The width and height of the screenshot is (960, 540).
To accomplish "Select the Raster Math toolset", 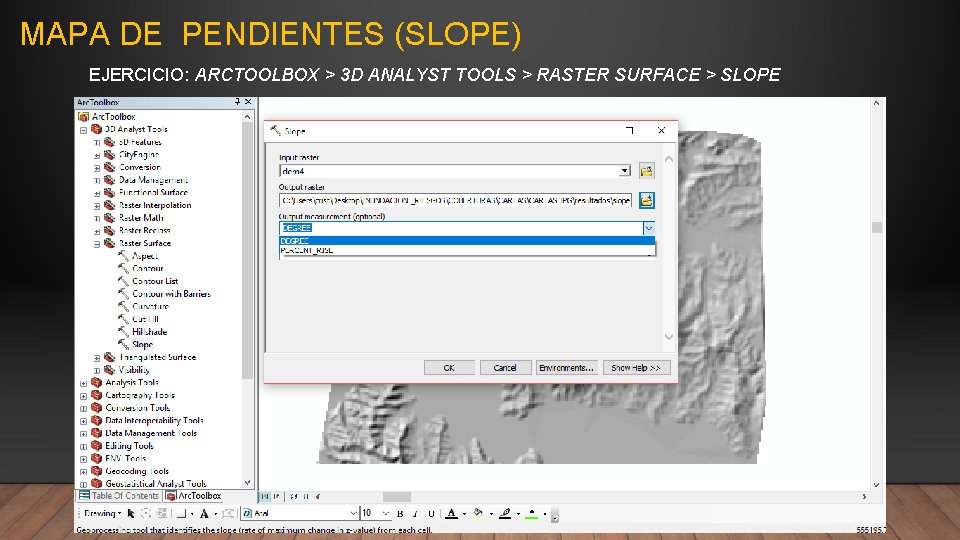I will point(134,218).
